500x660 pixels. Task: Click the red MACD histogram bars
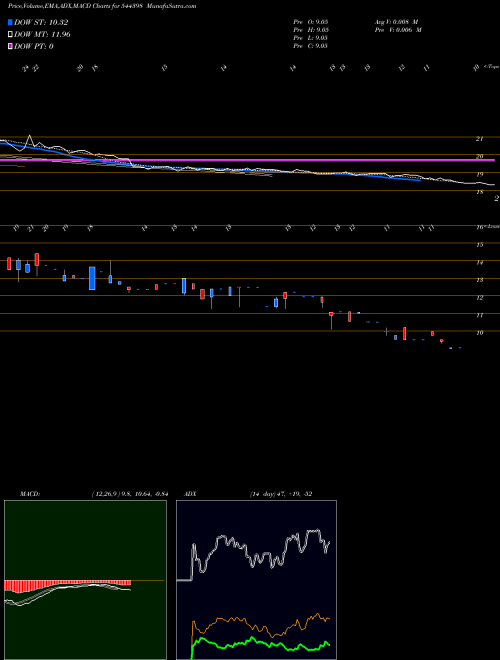[x=67, y=585]
